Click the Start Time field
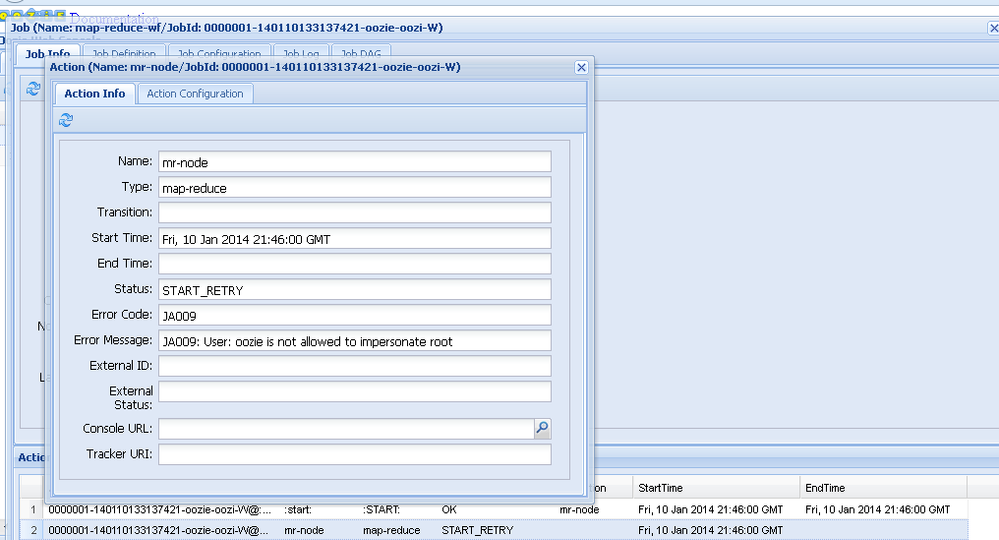 pos(355,239)
